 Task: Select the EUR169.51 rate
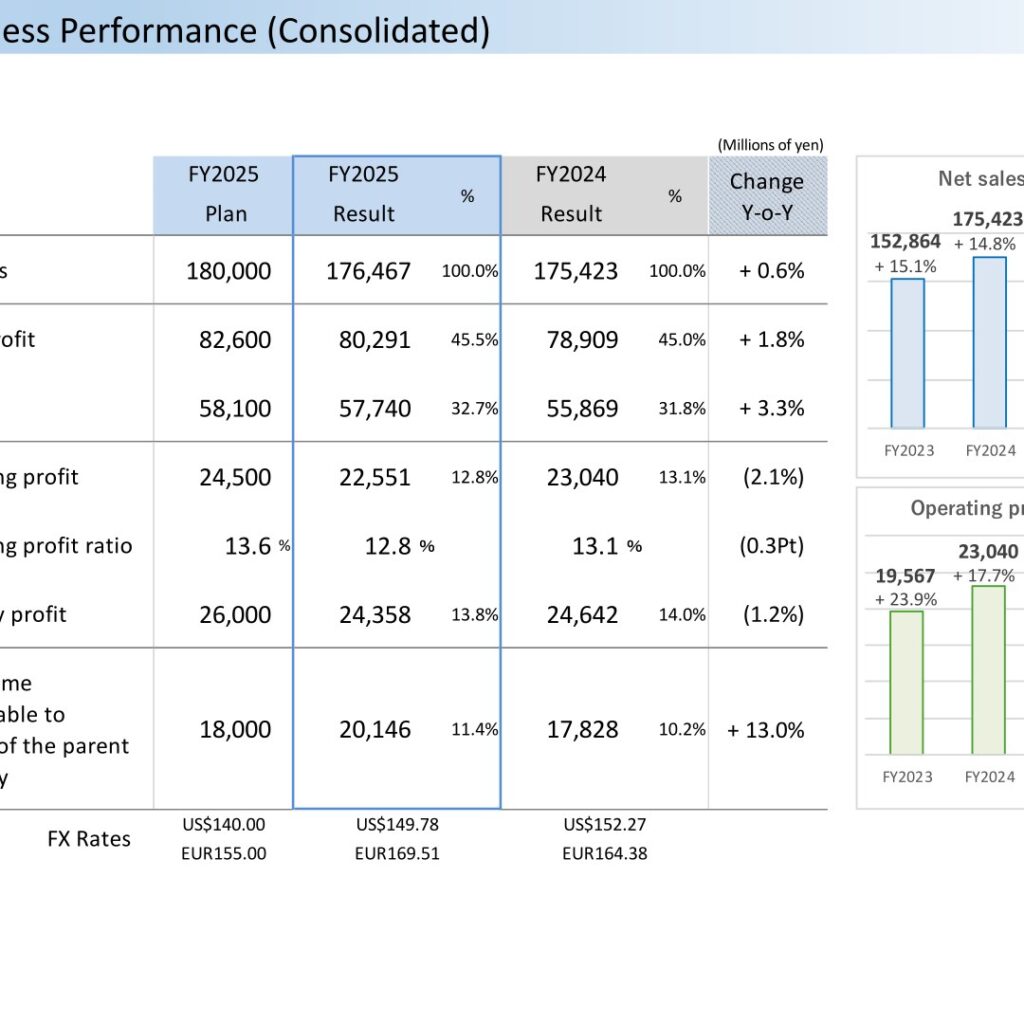tap(397, 854)
